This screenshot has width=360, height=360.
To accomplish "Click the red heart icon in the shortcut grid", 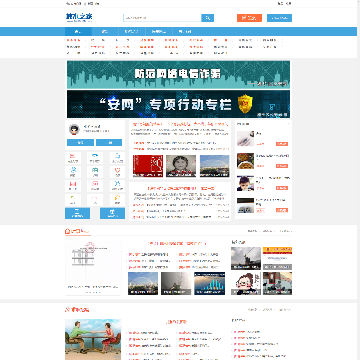I will tap(117, 172).
